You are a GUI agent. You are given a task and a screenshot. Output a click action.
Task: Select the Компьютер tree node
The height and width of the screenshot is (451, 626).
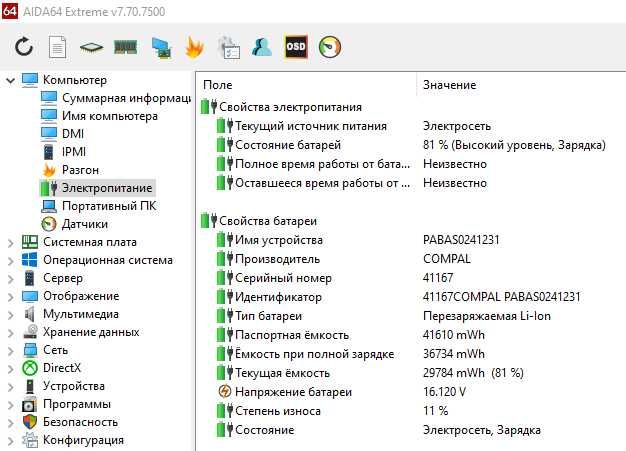pyautogui.click(x=75, y=80)
